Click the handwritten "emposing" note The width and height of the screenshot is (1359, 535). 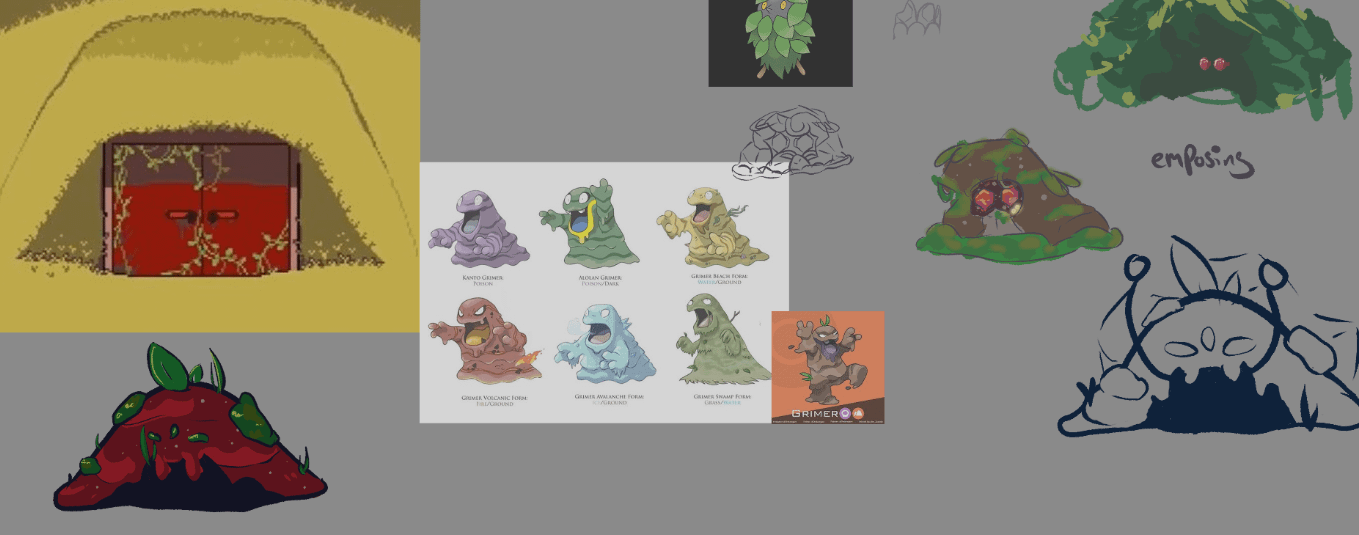pos(1201,160)
